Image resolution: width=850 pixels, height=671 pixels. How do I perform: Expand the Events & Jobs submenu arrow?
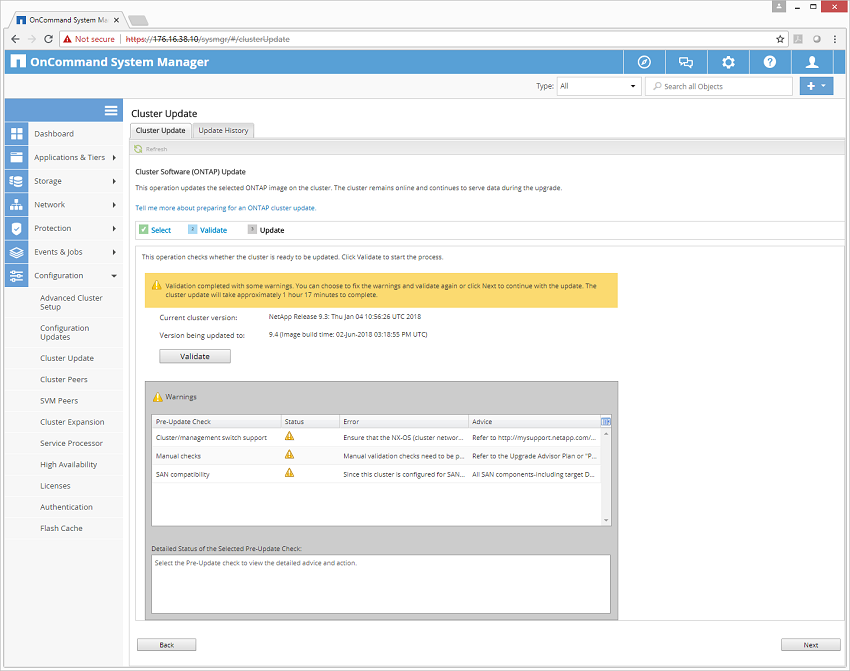click(114, 252)
